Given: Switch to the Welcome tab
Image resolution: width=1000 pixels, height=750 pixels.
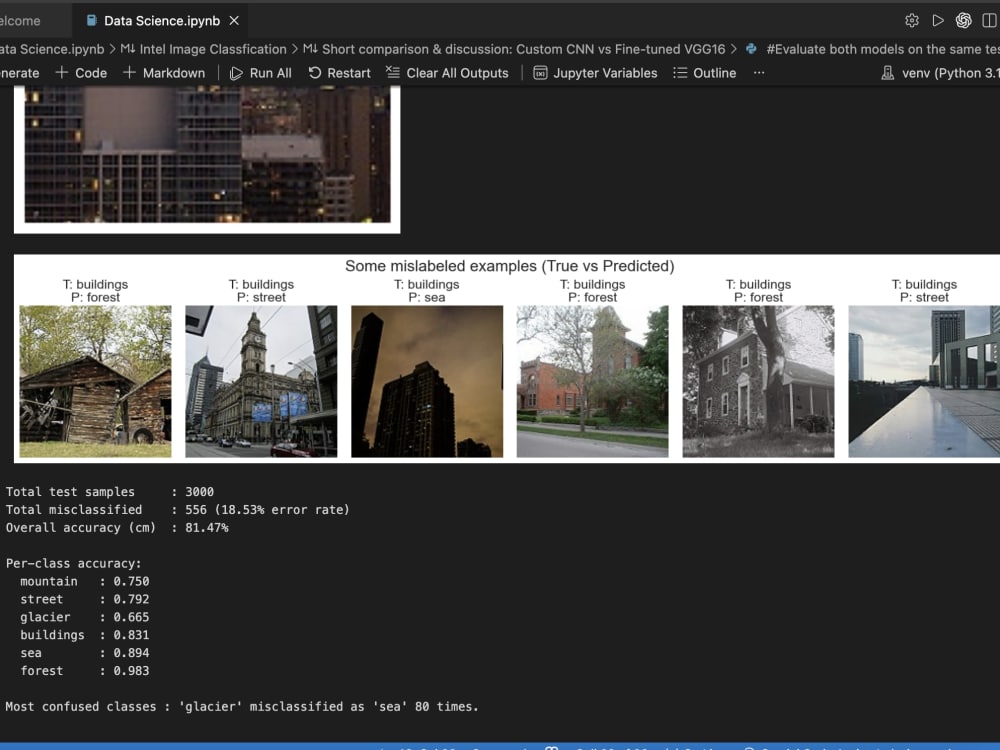Looking at the screenshot, I should pos(20,20).
